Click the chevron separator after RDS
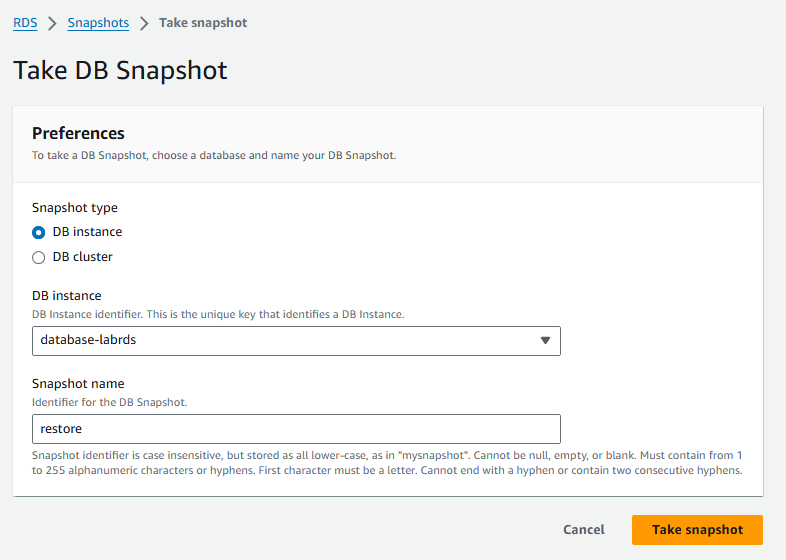Image resolution: width=786 pixels, height=560 pixels. [x=53, y=23]
